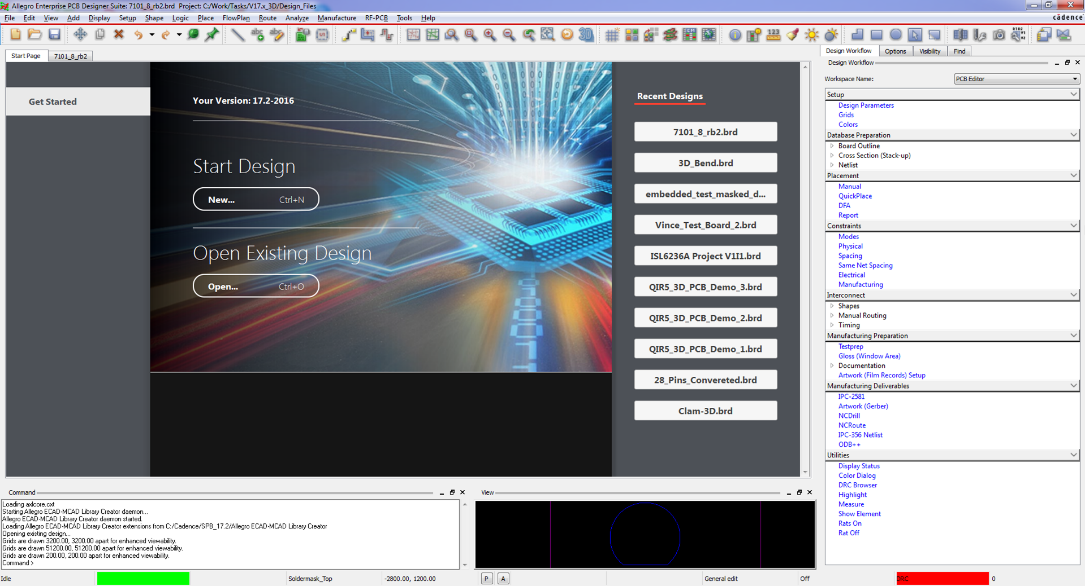1085x586 pixels.
Task: Click the Undo arrow icon
Action: click(138, 35)
